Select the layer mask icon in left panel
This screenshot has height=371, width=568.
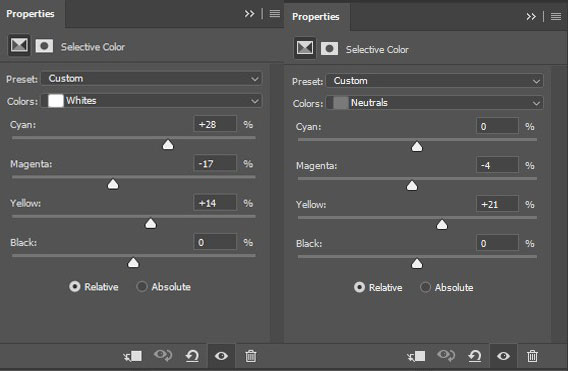(44, 46)
